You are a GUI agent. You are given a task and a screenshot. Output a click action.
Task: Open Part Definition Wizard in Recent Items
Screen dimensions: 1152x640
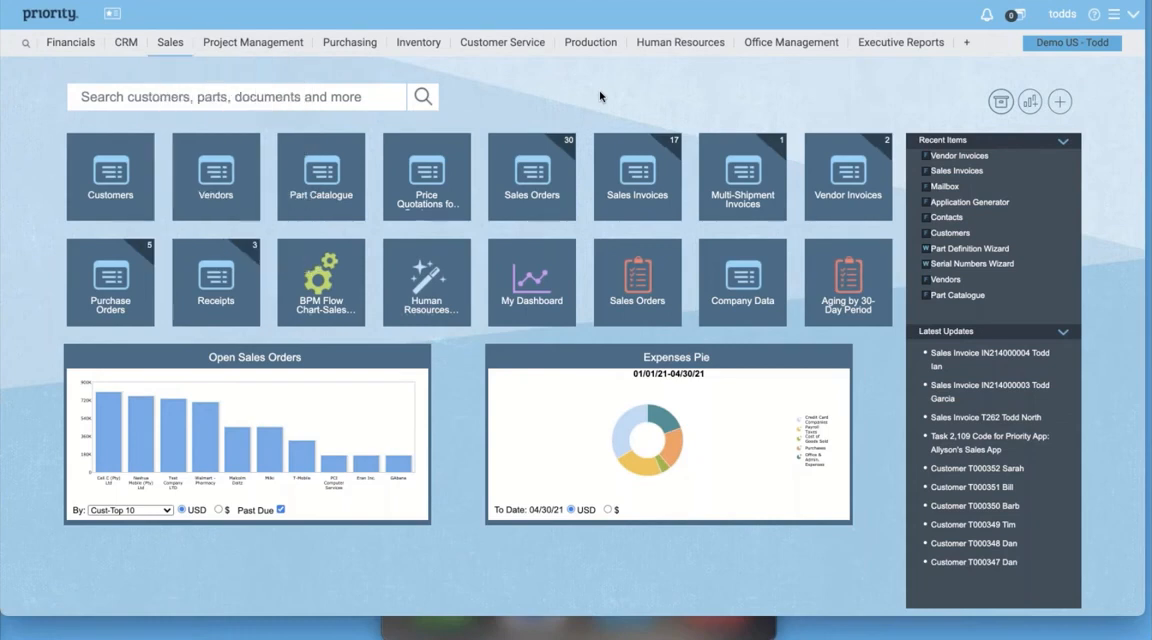[969, 248]
